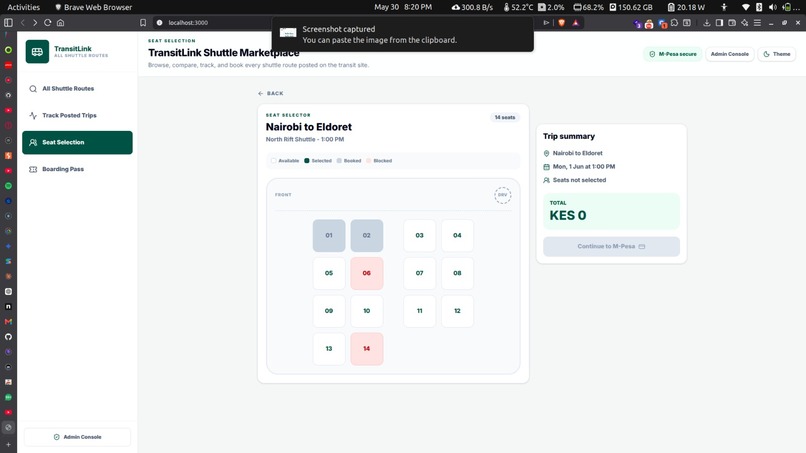The image size is (806, 453).
Task: Go back in browser history
Action: (x=23, y=23)
